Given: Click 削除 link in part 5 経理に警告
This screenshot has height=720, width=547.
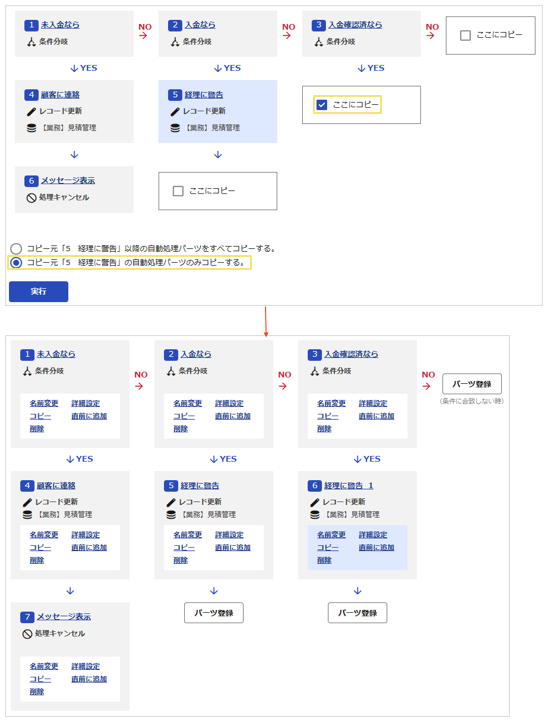Looking at the screenshot, I should coord(180,560).
